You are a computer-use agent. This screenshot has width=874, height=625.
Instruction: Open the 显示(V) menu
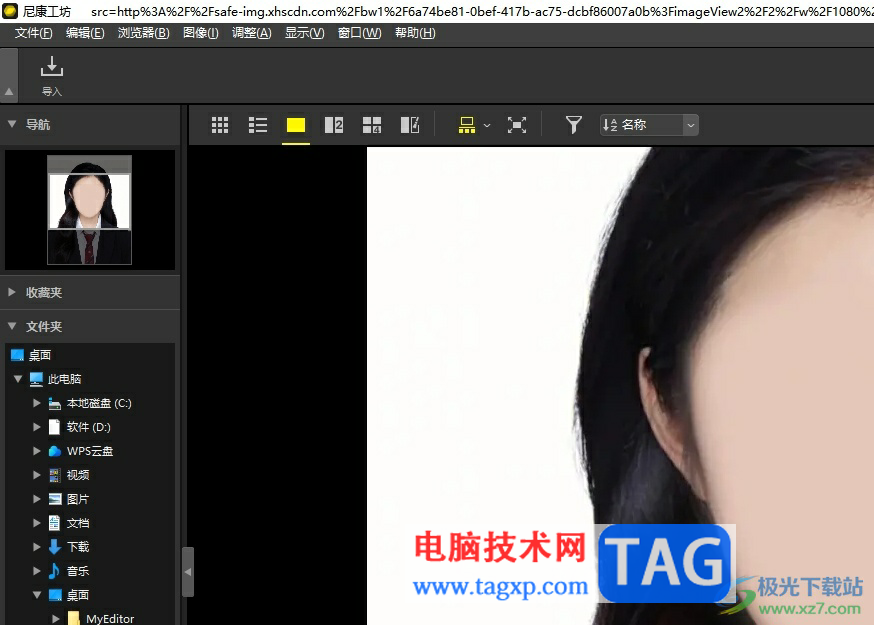(304, 33)
